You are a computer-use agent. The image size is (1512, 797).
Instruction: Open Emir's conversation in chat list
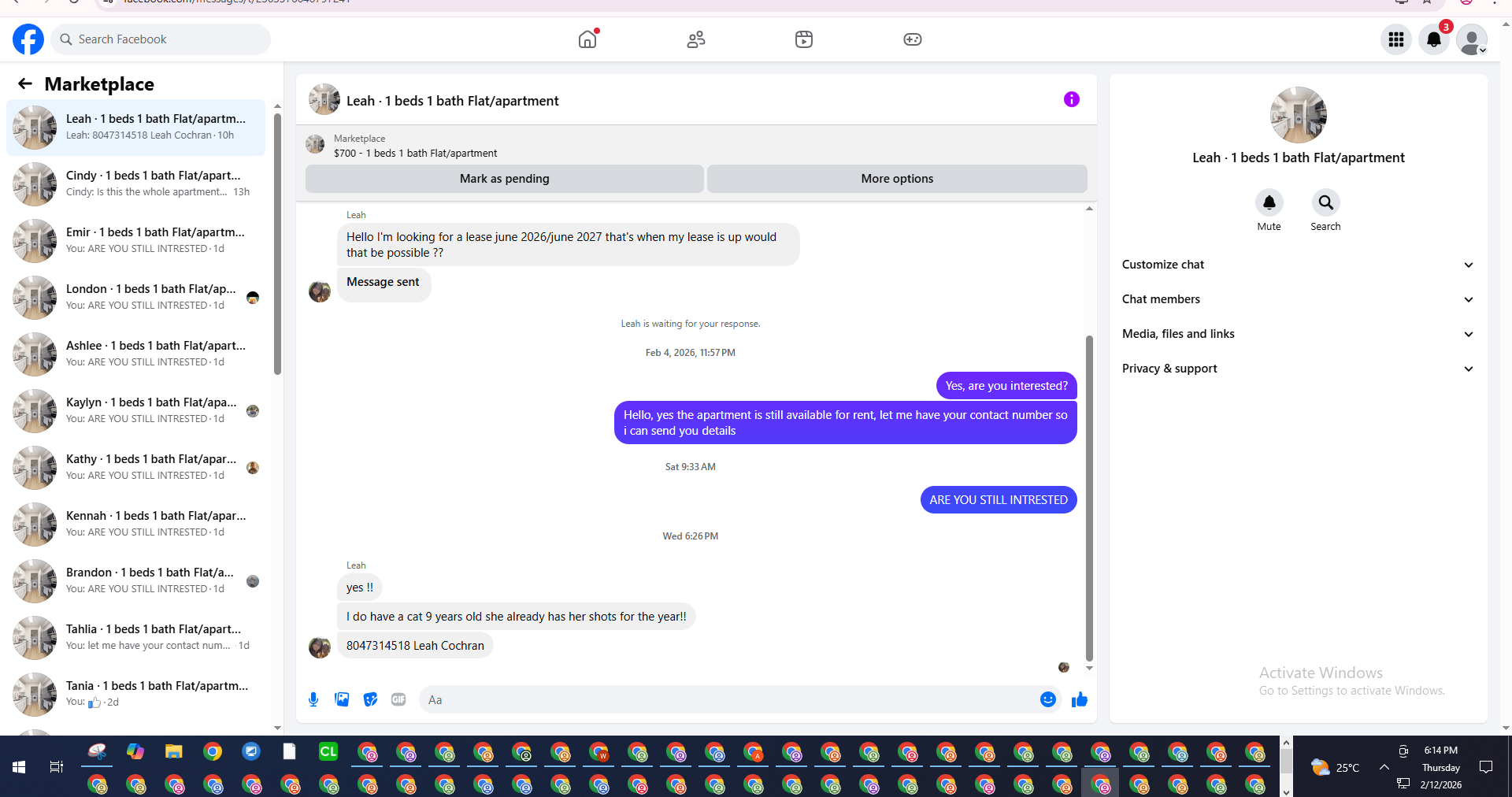click(x=136, y=241)
